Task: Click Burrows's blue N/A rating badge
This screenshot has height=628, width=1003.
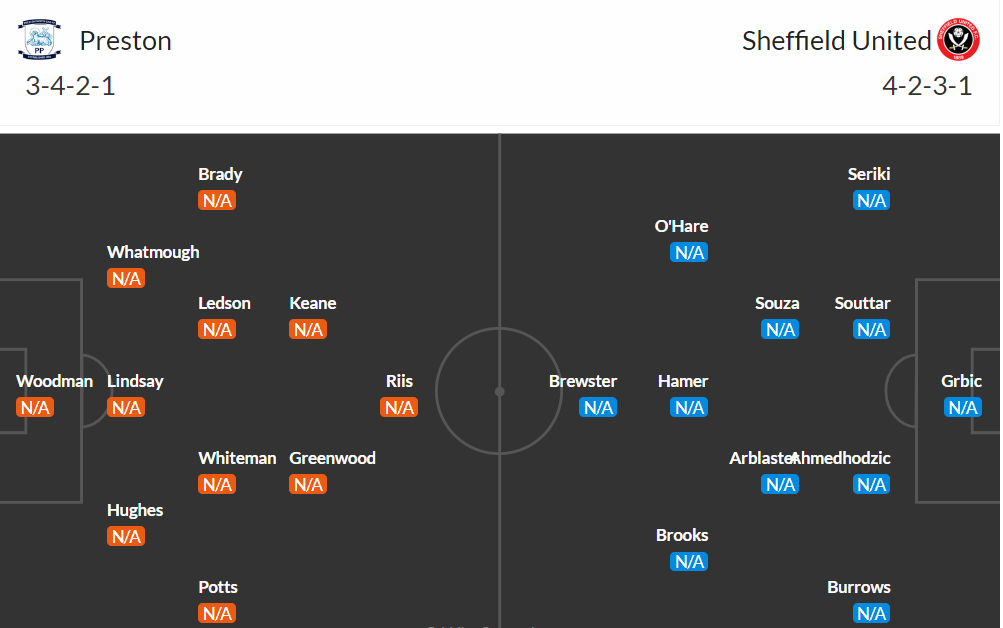Action: [871, 613]
